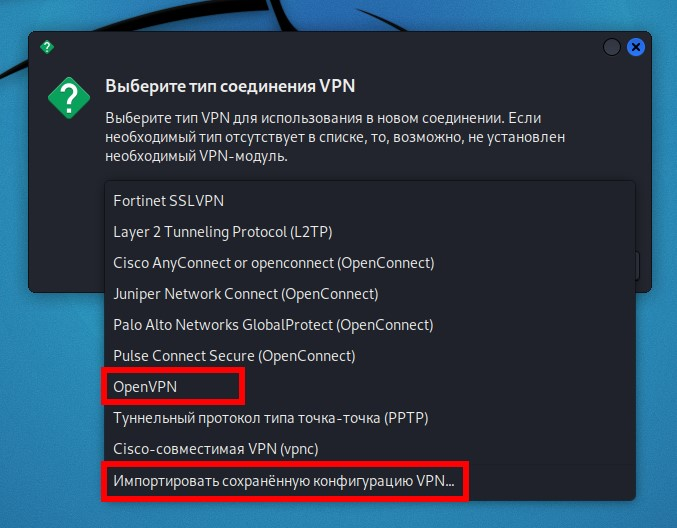
Task: Select the highlighted OpenVPN entry
Action: coord(370,387)
